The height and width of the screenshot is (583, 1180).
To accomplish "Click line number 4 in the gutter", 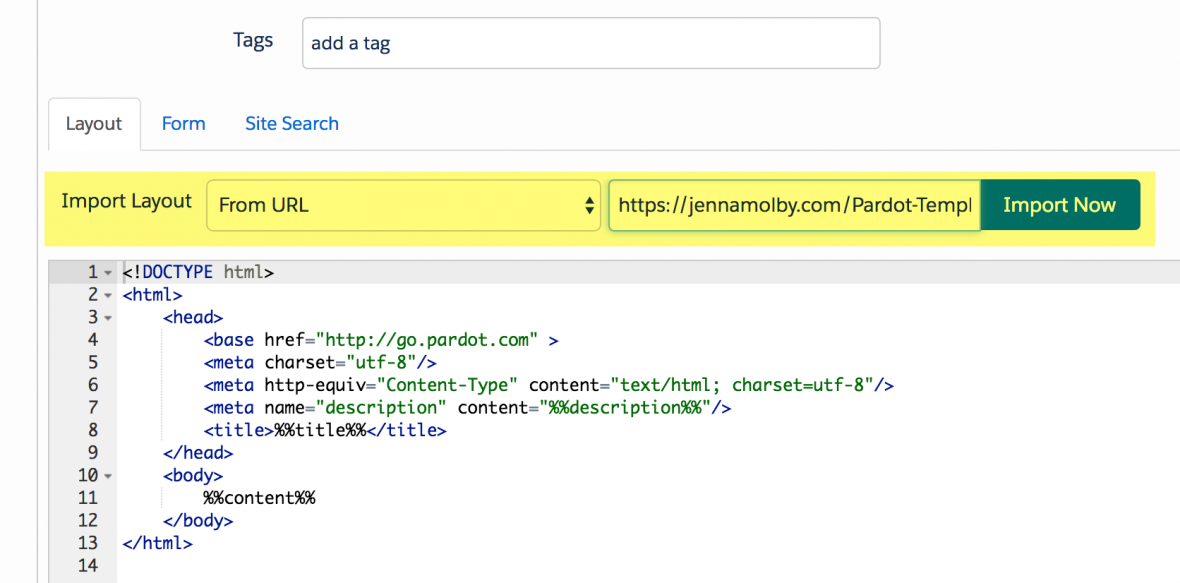I will pyautogui.click(x=92, y=340).
